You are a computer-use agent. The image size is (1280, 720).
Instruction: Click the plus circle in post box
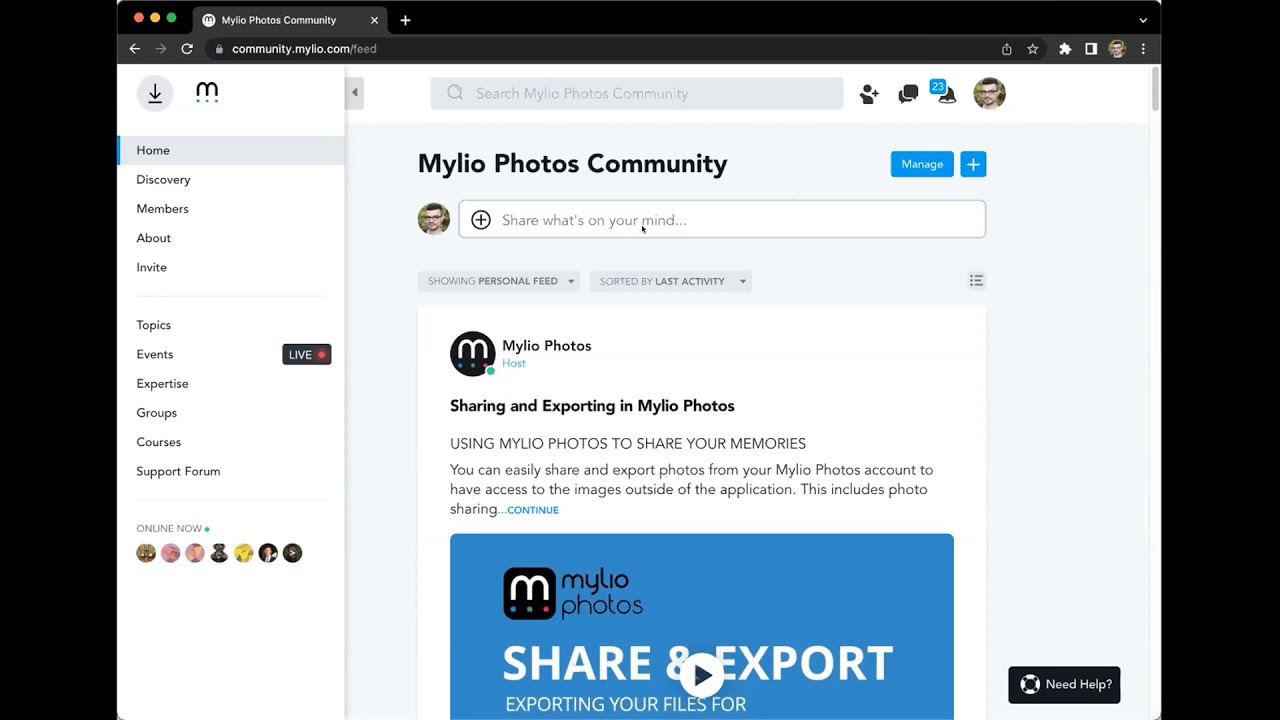481,220
